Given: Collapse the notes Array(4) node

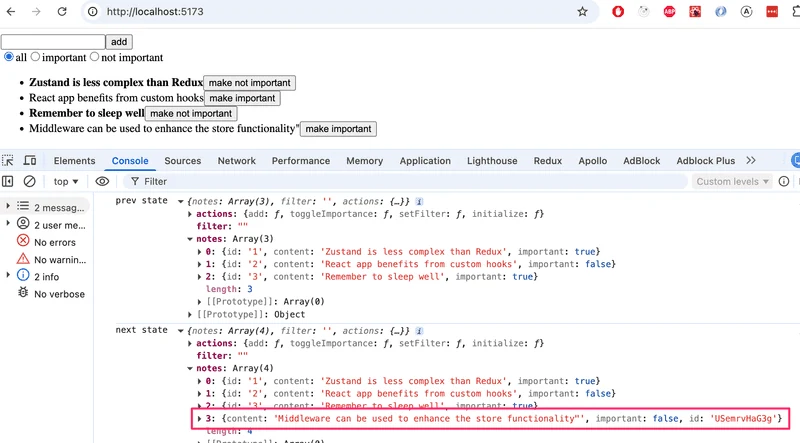Looking at the screenshot, I should click(x=190, y=369).
